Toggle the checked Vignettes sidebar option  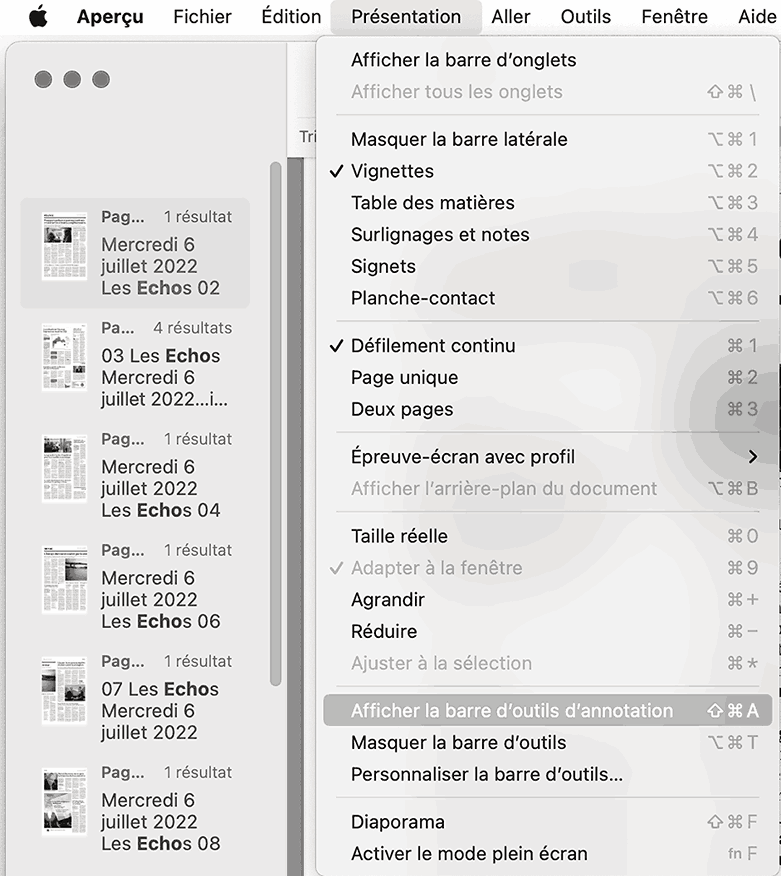(x=547, y=171)
